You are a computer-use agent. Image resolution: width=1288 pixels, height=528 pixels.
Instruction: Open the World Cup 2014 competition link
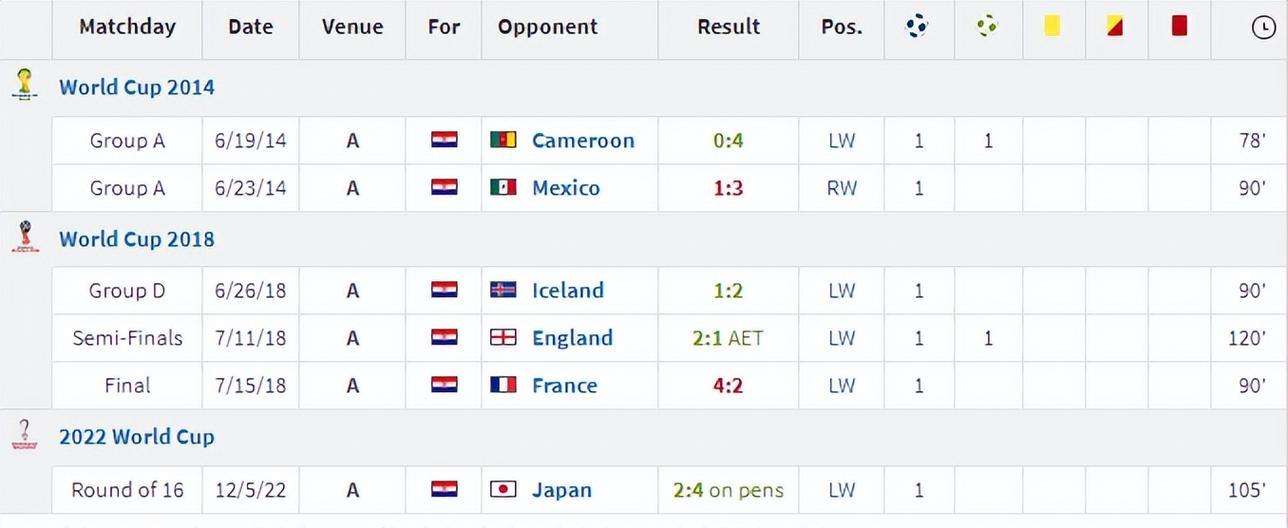point(137,87)
